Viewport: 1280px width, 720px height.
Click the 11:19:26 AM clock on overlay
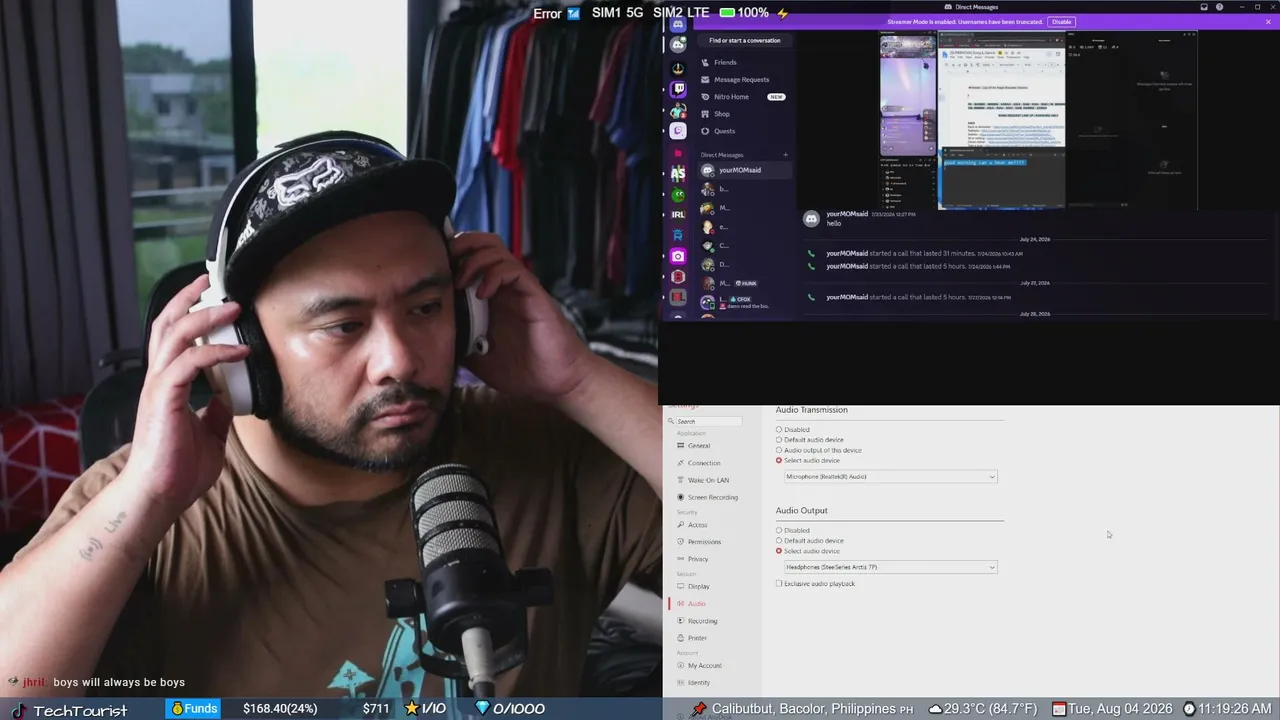(1235, 709)
